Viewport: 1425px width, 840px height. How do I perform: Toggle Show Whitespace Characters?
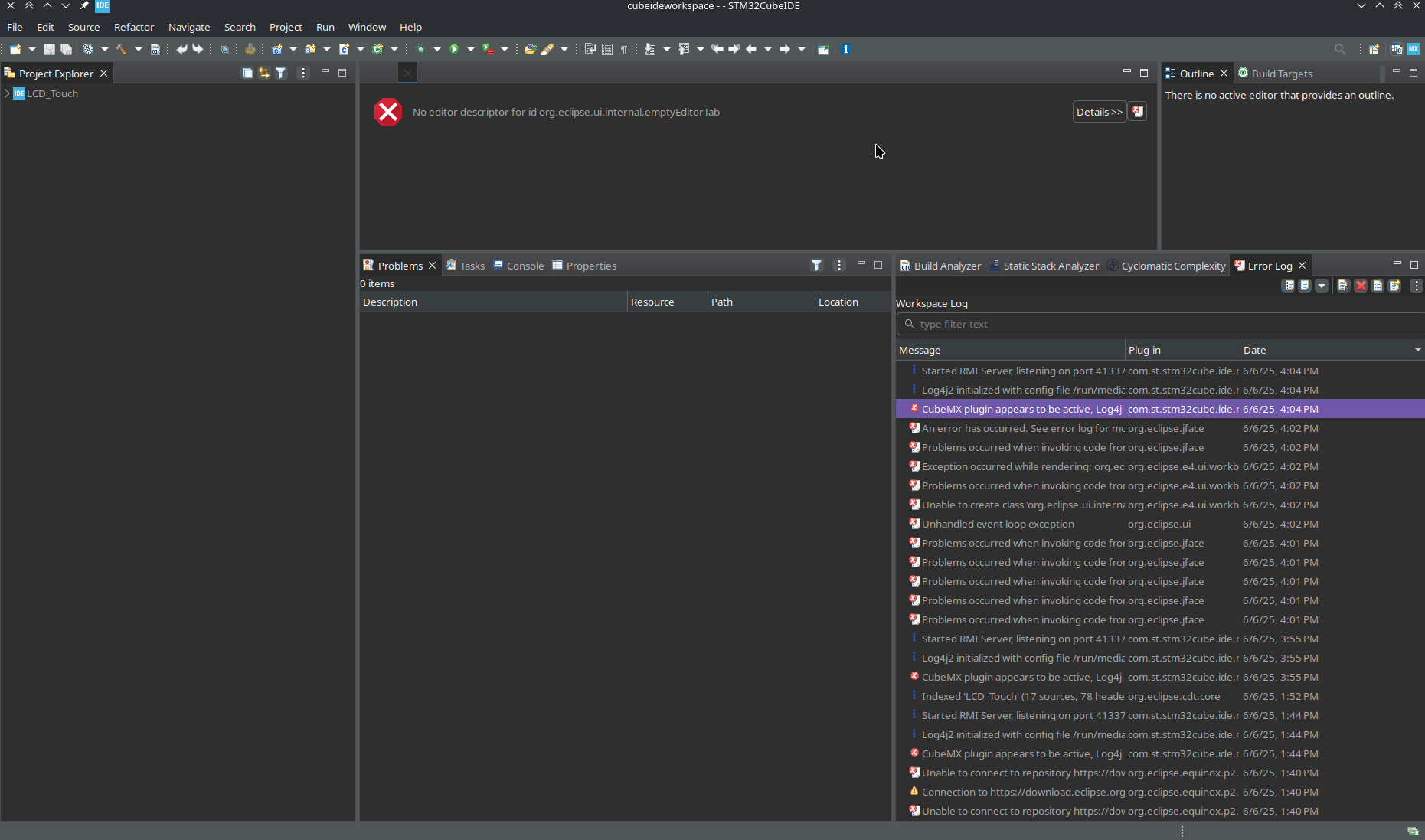click(x=624, y=49)
